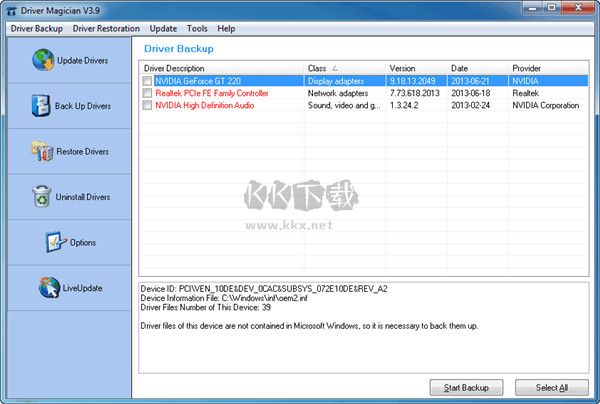The width and height of the screenshot is (600, 404).
Task: Click the NVIDIA Corporation provider cell
Action: (x=546, y=105)
